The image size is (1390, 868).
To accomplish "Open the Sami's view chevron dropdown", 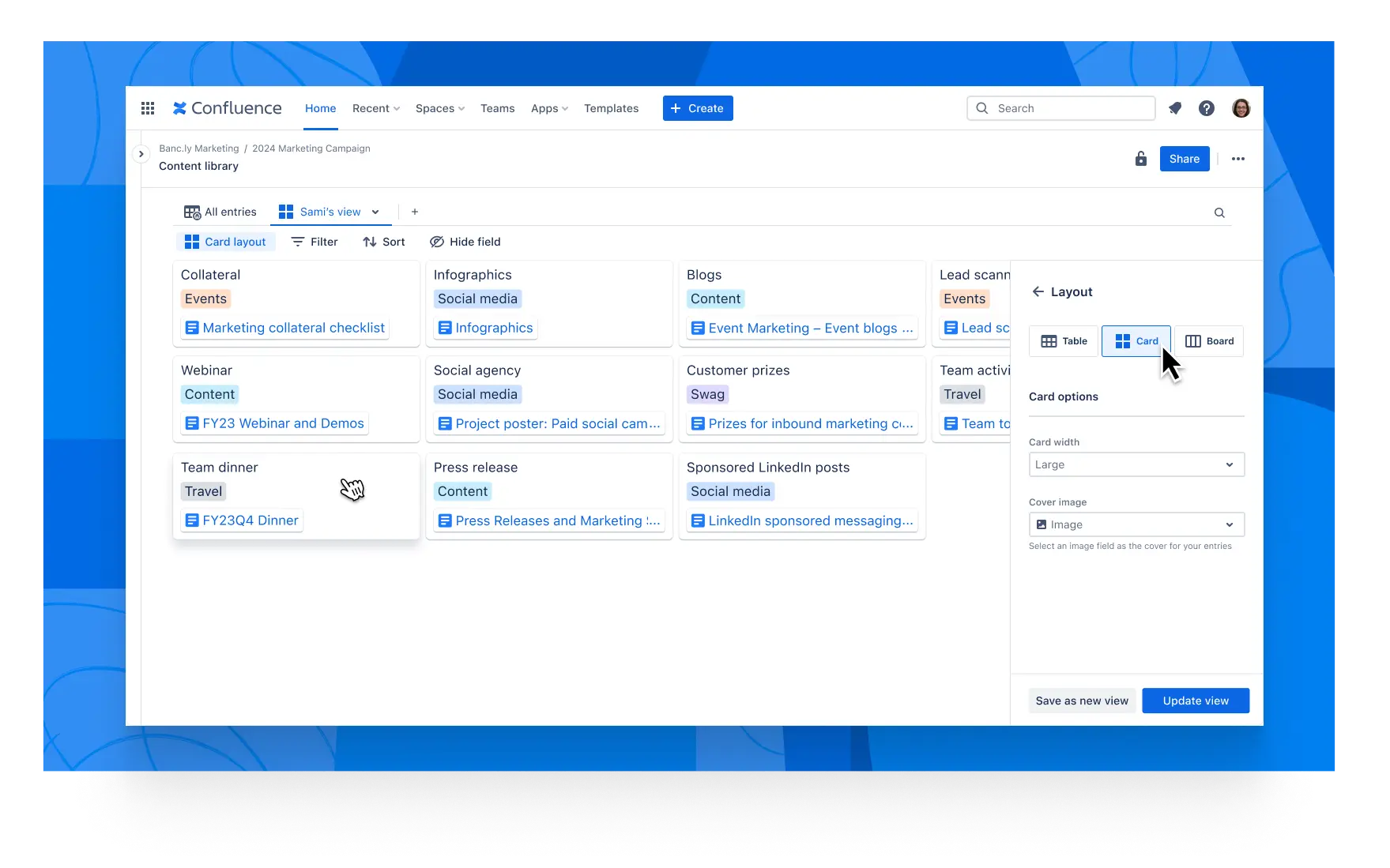I will click(x=375, y=212).
